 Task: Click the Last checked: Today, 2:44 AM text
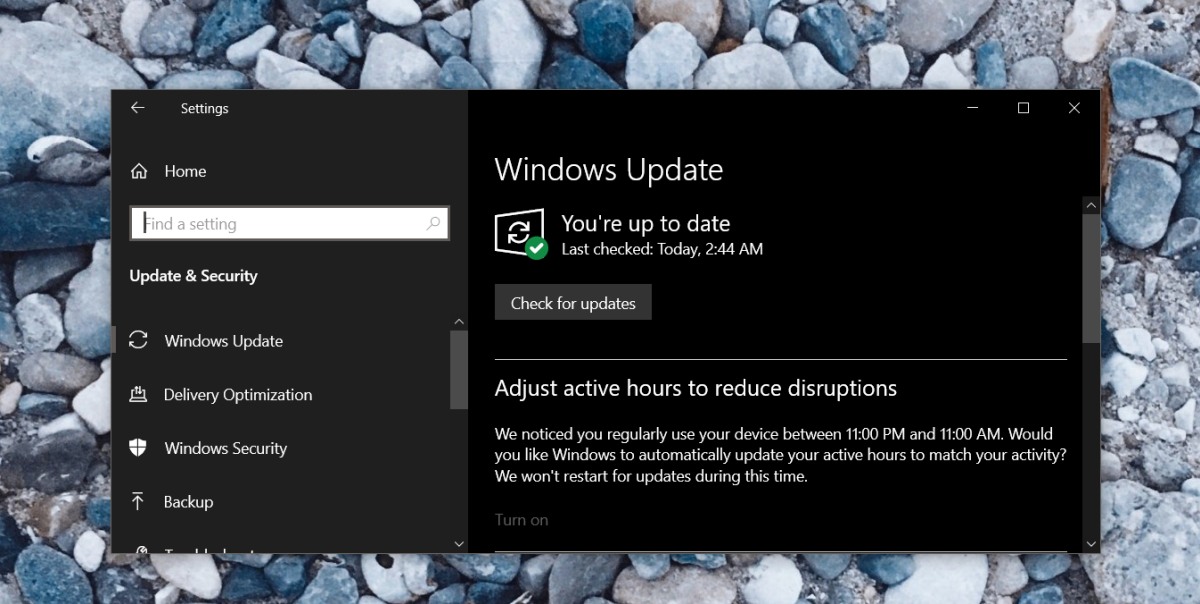click(661, 249)
